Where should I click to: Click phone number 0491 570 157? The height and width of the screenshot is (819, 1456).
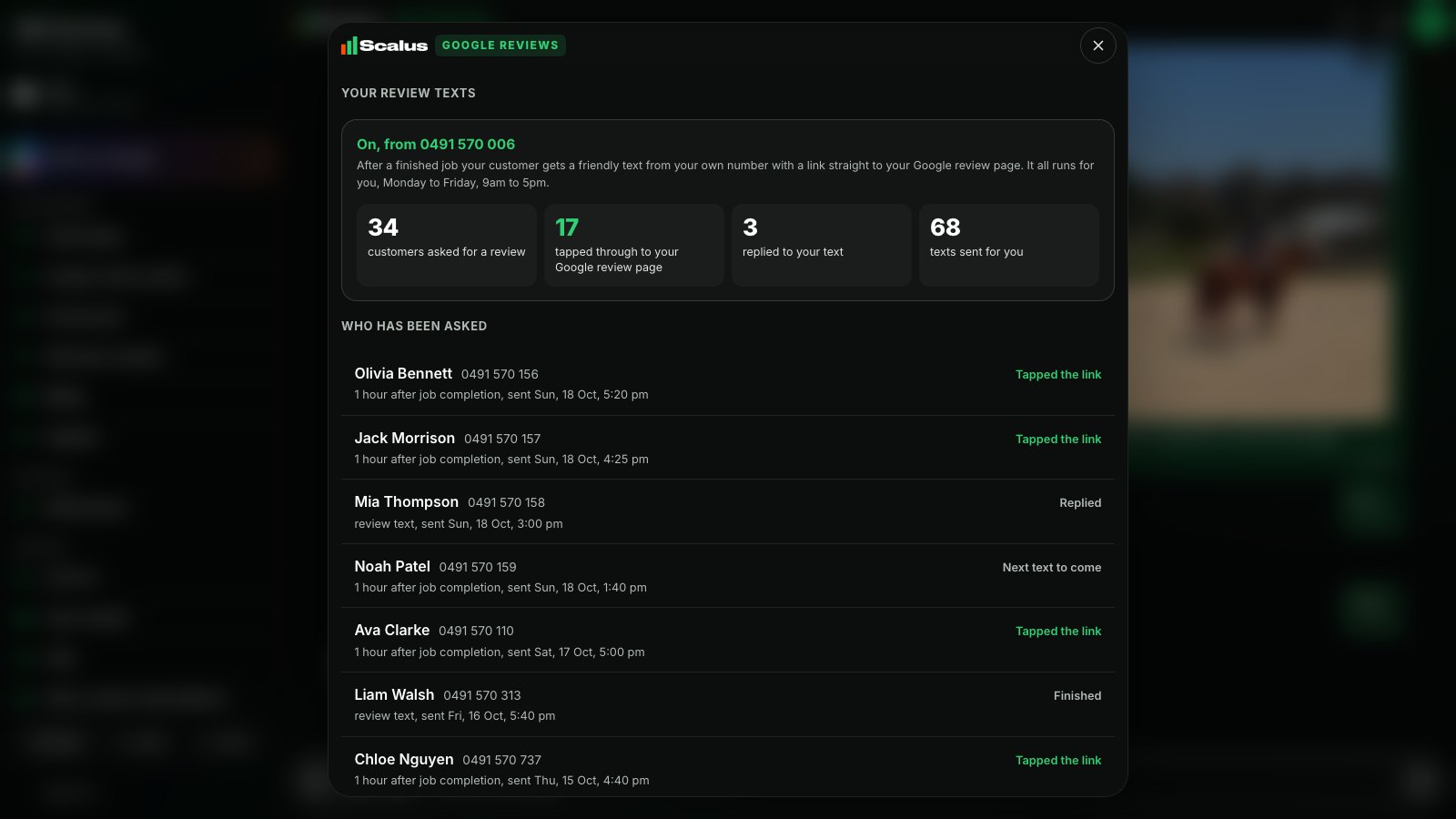[502, 439]
